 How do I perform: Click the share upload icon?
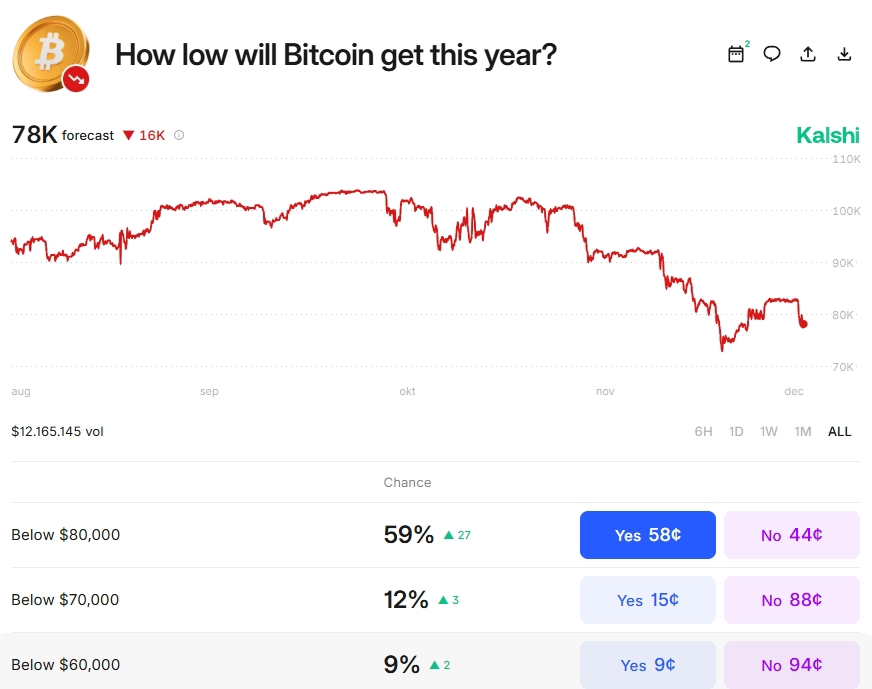click(808, 54)
